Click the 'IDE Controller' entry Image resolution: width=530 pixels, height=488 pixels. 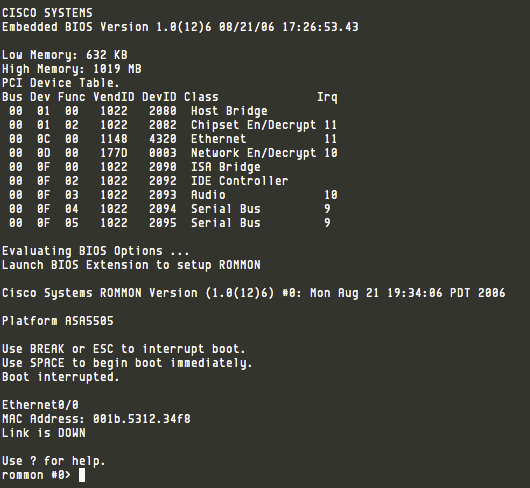point(239,181)
